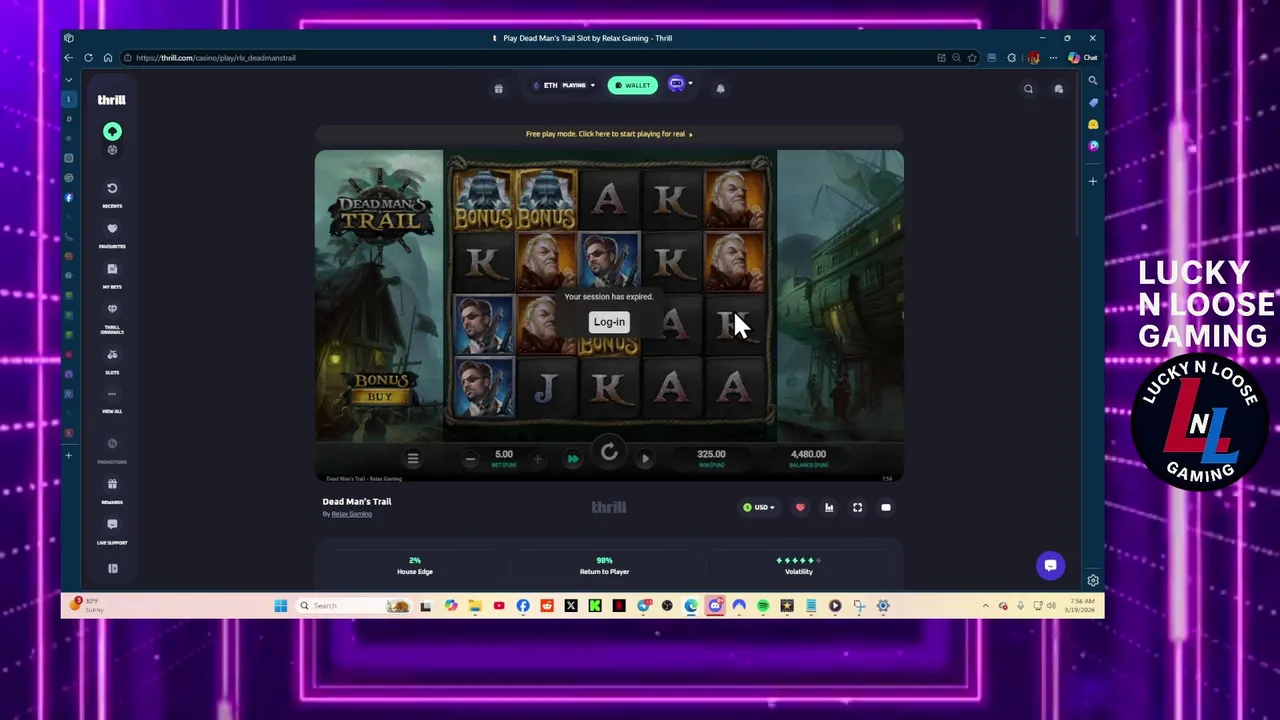Collapse the Thrill sidebar panel

pyautogui.click(x=112, y=568)
